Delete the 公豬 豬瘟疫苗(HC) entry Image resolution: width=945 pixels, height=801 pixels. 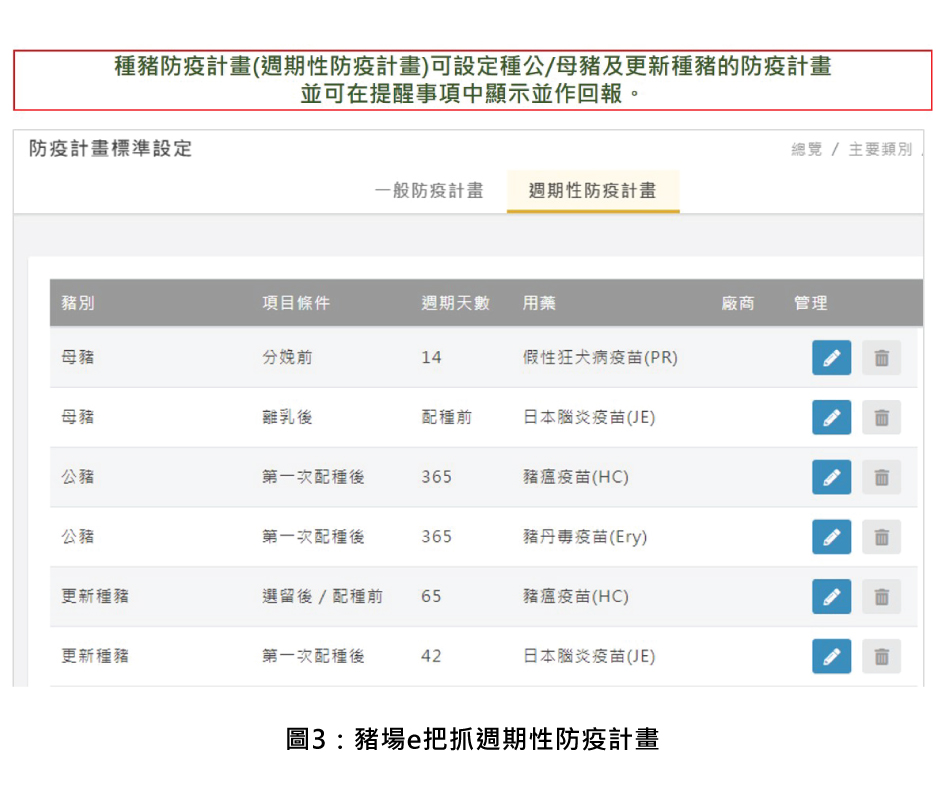click(881, 477)
